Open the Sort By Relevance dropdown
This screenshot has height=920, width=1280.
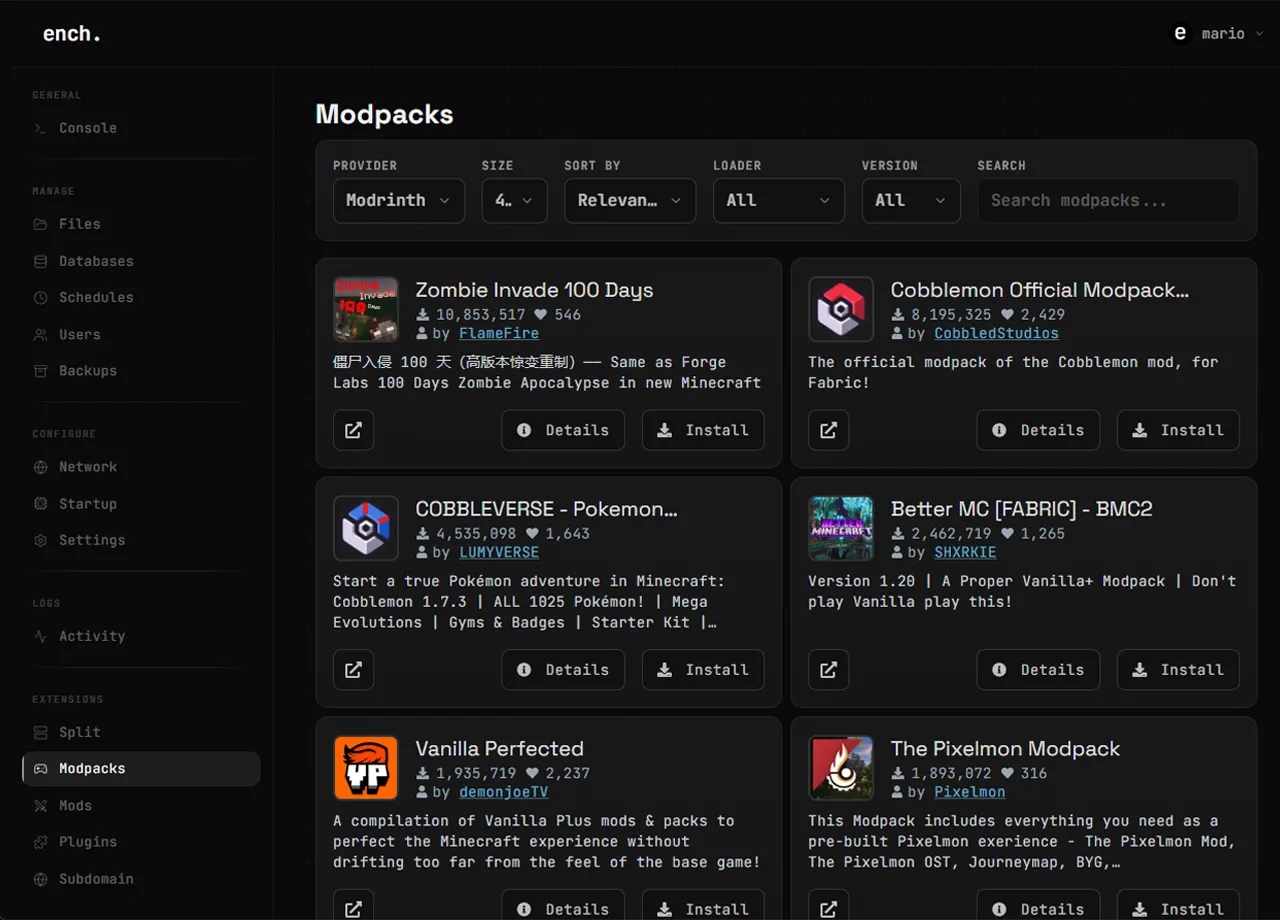pos(630,200)
